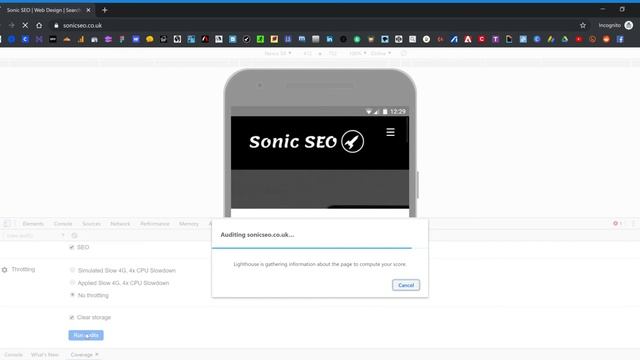This screenshot has height=360, width=640.
Task: Click the emulated page vertical scrollbar
Action: [x=407, y=130]
